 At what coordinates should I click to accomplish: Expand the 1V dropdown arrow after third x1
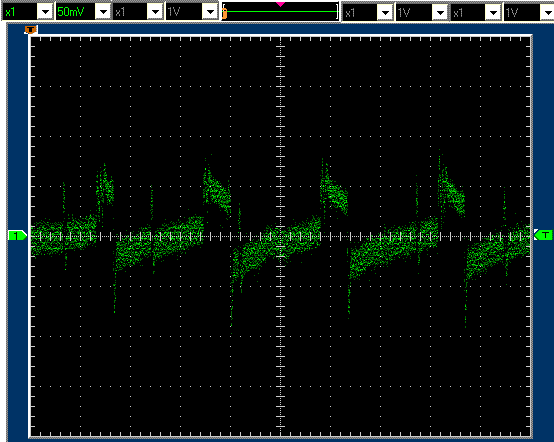(440, 13)
